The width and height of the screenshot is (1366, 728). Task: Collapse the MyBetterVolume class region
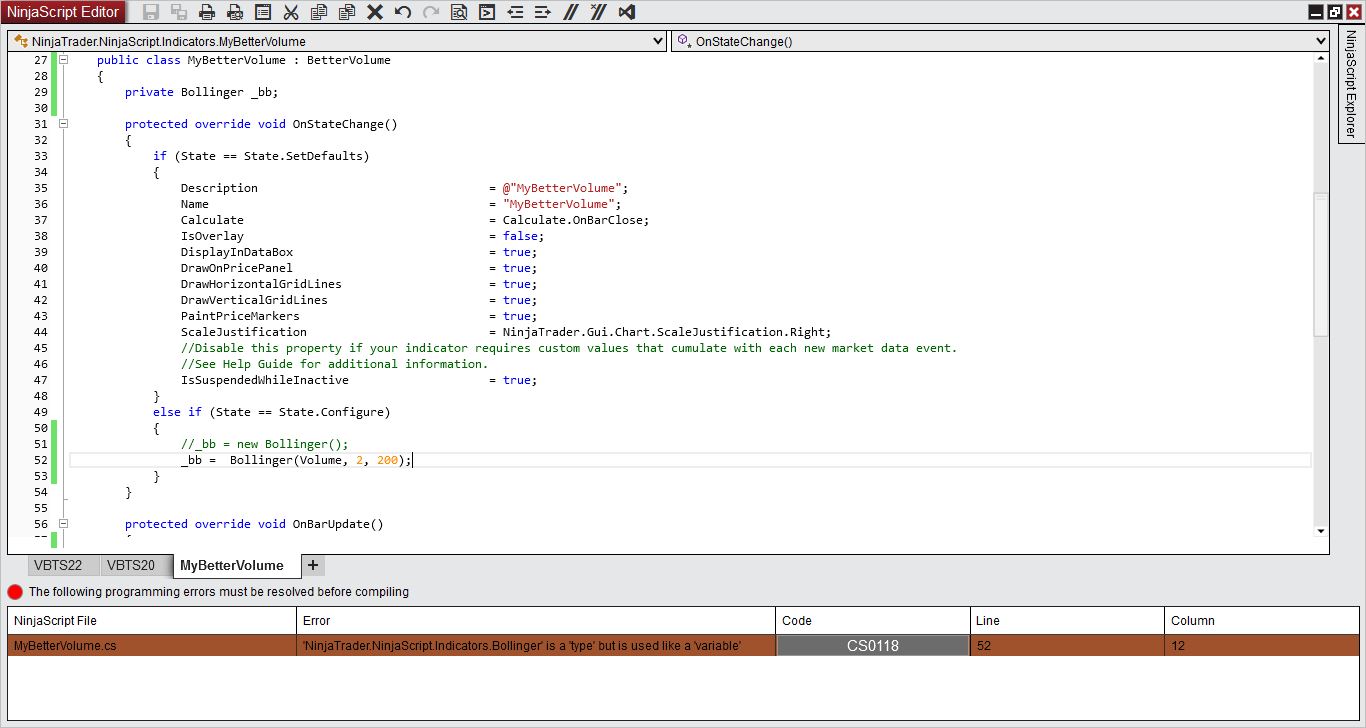click(x=63, y=60)
